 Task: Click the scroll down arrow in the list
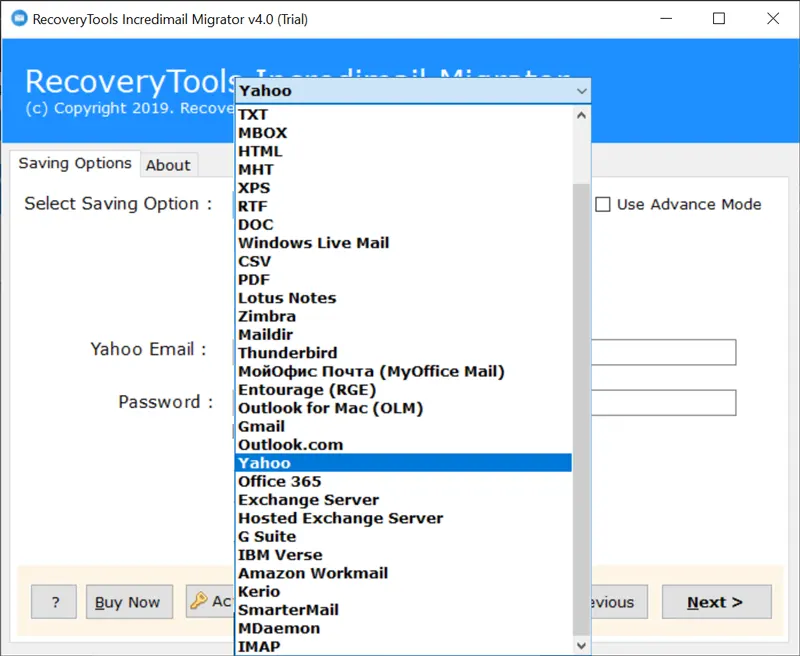coord(582,646)
